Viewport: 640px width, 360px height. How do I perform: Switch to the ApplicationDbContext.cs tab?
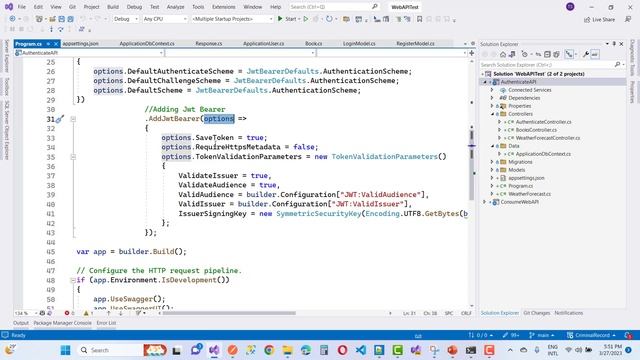(147, 44)
